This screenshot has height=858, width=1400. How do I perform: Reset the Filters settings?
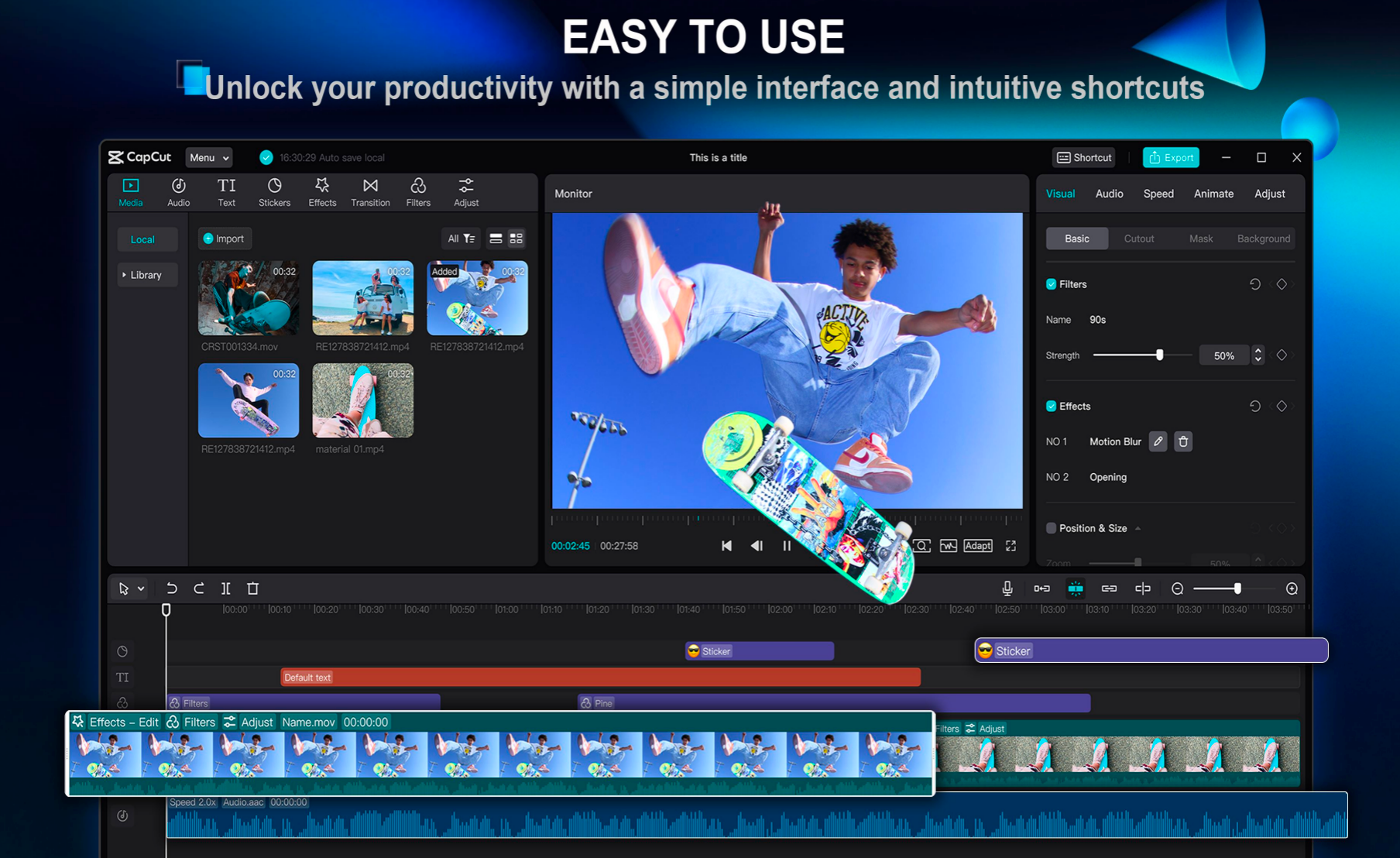point(1255,284)
